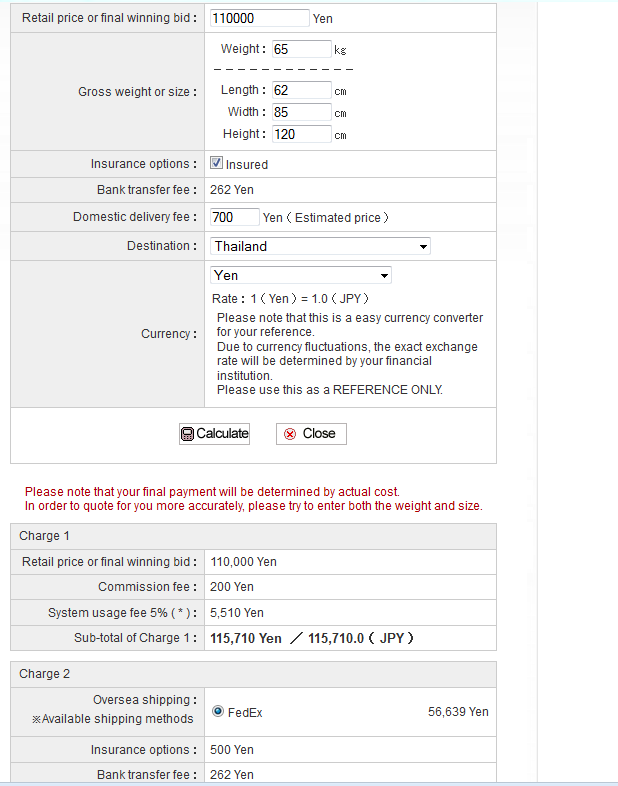Click the Width field containing 85
The width and height of the screenshot is (618, 786).
301,113
